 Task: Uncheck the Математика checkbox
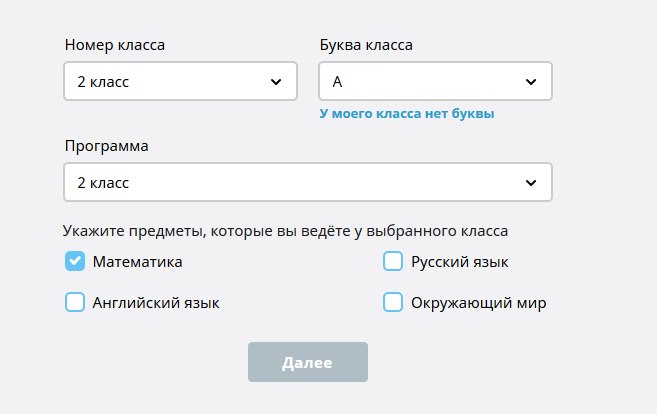(74, 262)
